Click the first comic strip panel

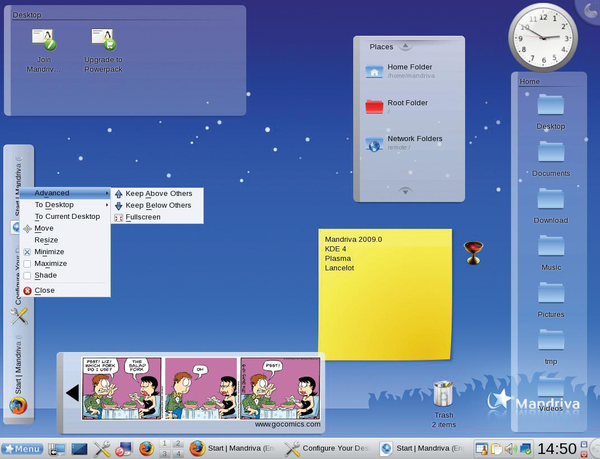coord(122,388)
